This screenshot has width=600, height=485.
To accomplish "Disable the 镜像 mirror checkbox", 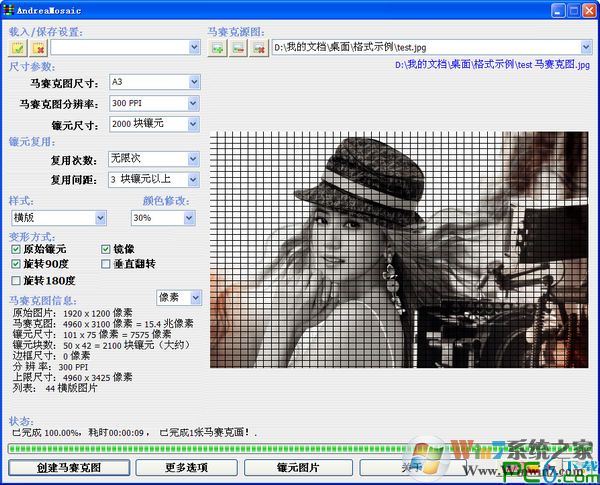I will 106,248.
